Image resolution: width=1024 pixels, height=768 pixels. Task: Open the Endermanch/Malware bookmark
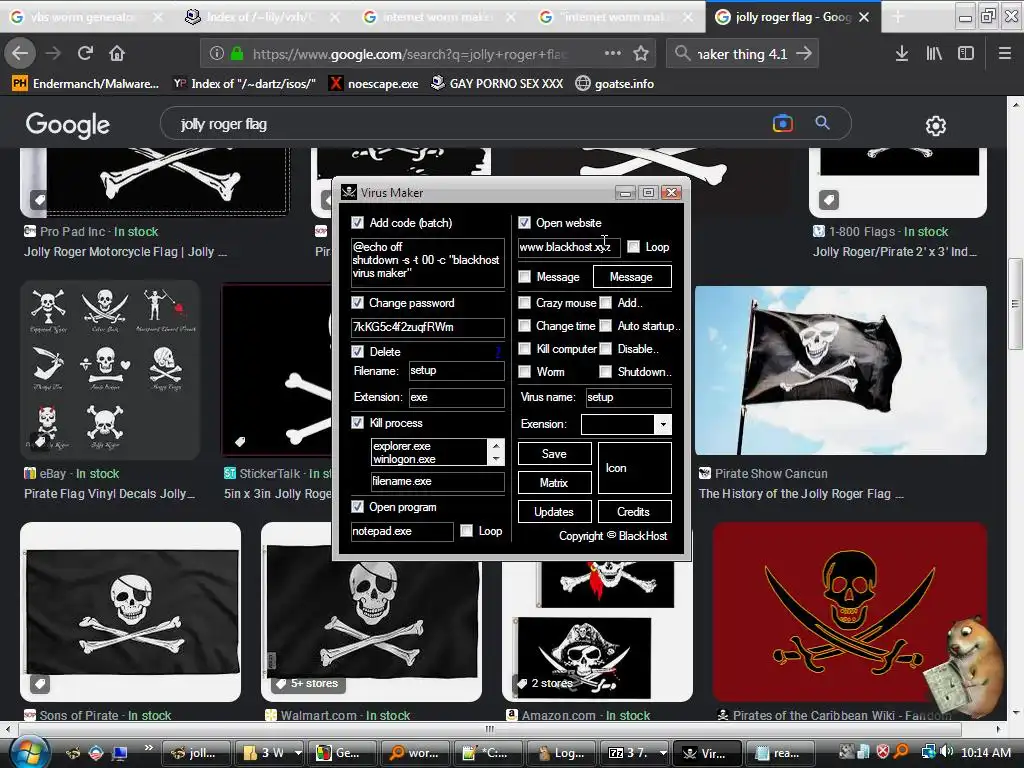(x=86, y=84)
